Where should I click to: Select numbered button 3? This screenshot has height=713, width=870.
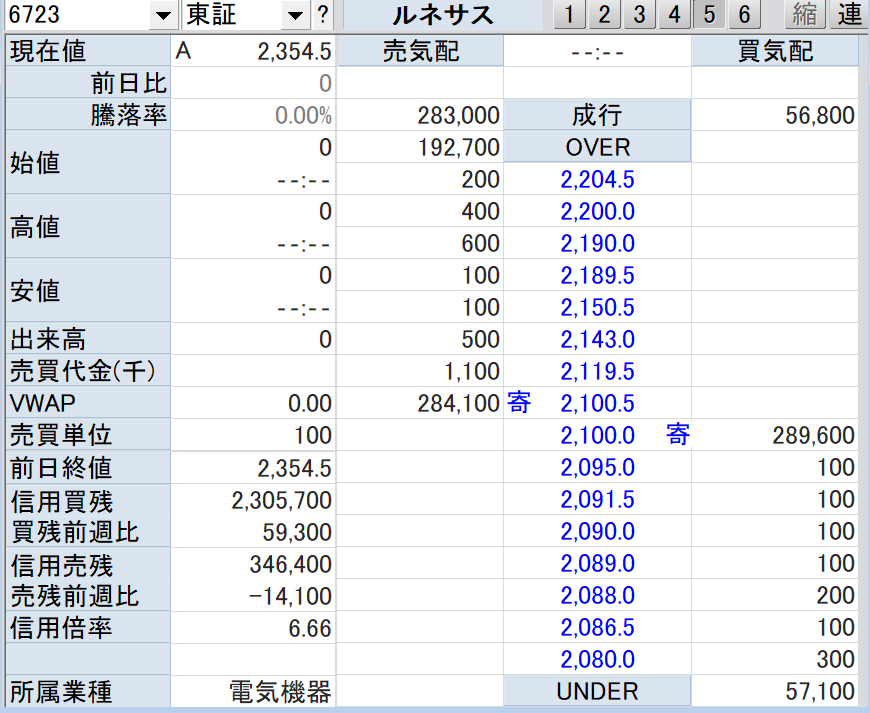[639, 15]
